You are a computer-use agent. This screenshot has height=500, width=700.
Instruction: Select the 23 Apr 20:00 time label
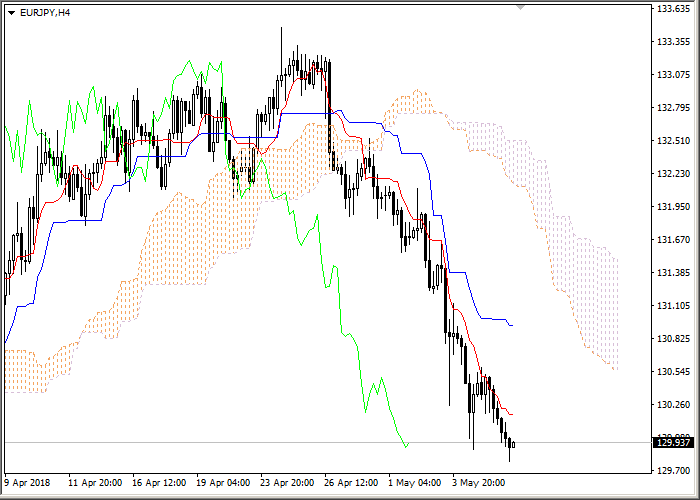[x=288, y=482]
